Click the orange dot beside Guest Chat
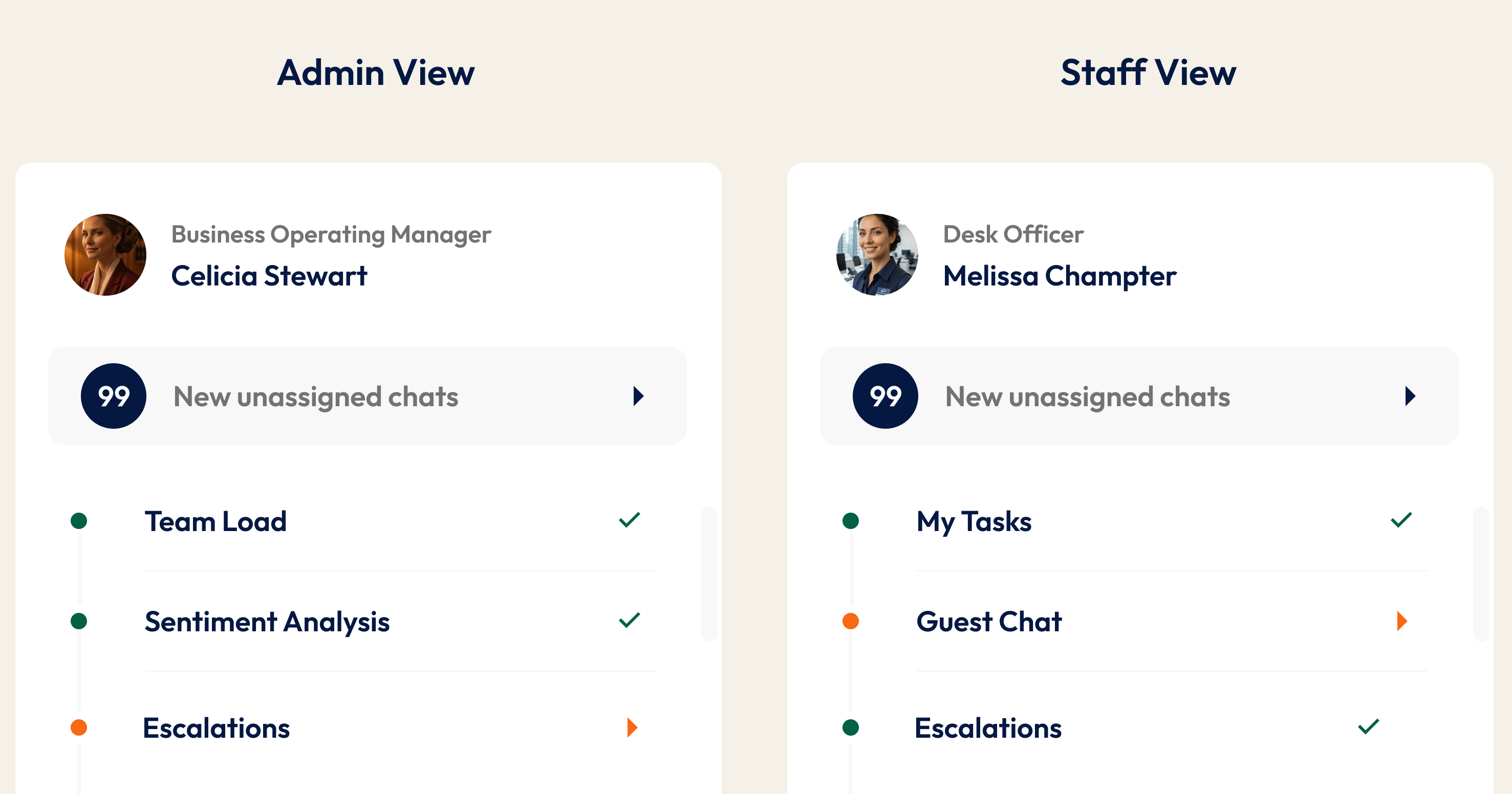1512x794 pixels. coord(851,621)
